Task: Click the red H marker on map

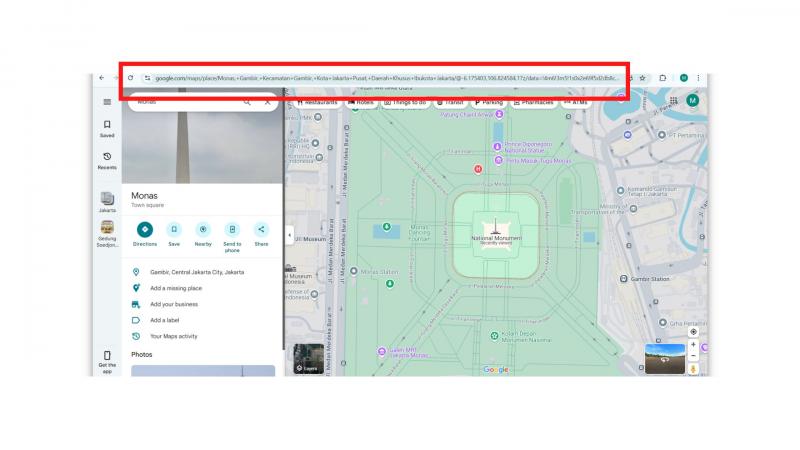Action: (478, 169)
